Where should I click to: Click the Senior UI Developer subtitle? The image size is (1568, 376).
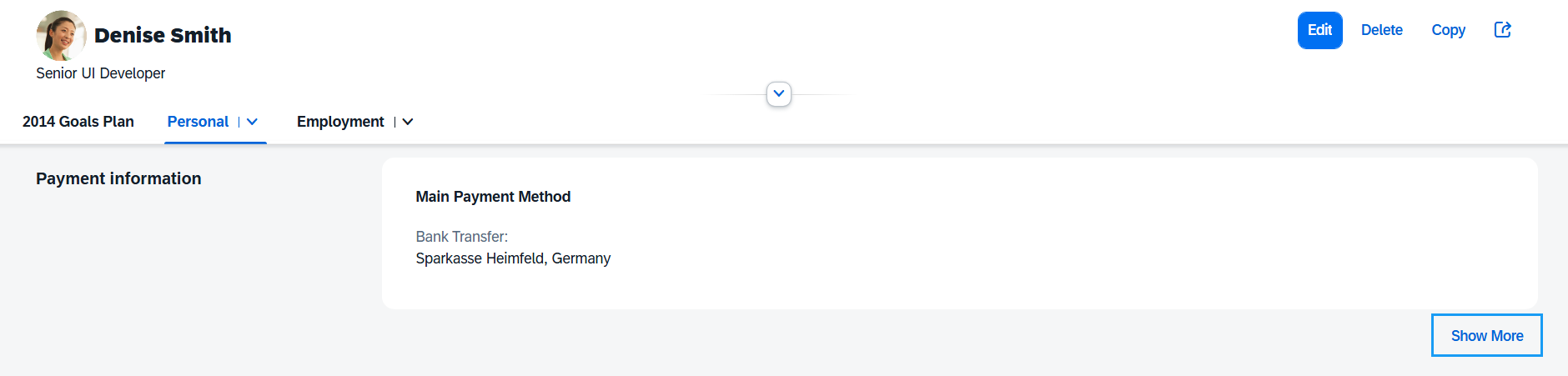(100, 73)
